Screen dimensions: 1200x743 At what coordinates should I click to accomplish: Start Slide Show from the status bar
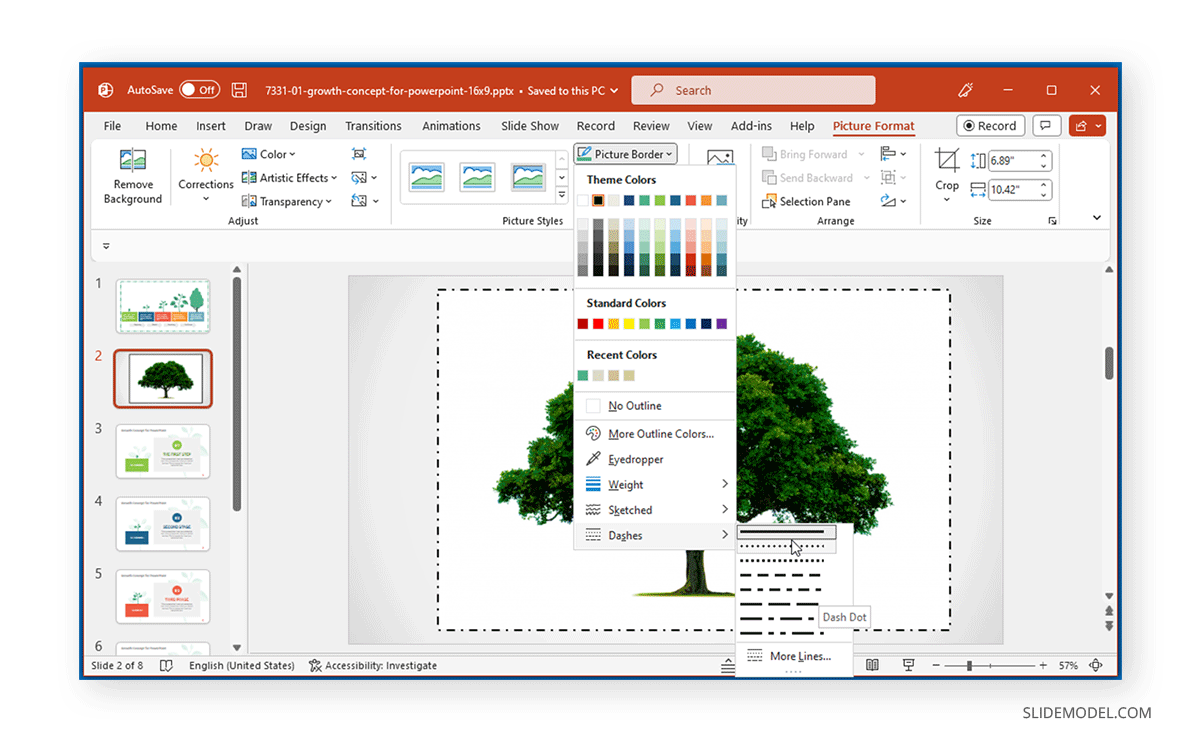pyautogui.click(x=907, y=665)
